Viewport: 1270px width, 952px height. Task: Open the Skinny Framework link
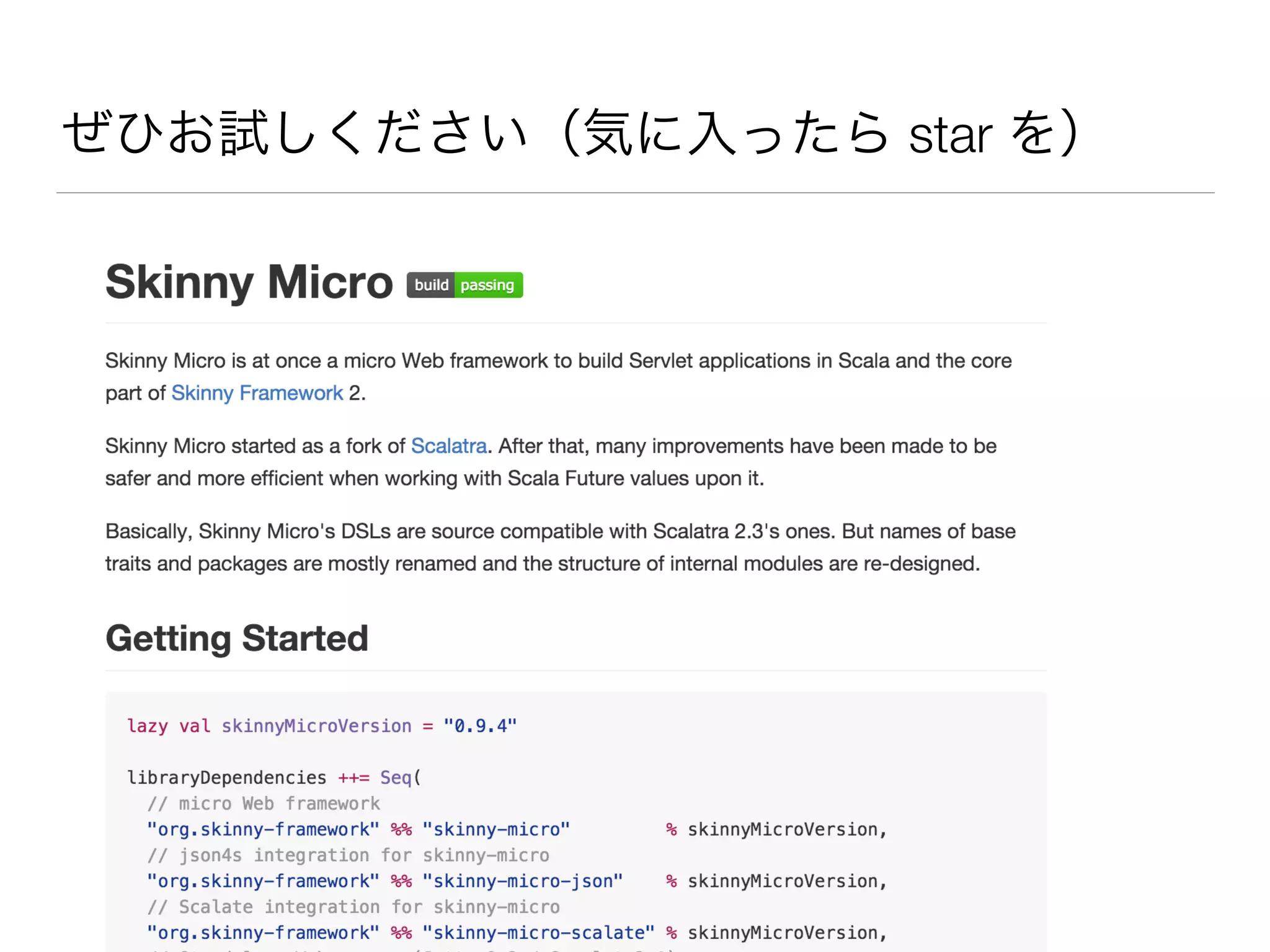pyautogui.click(x=257, y=393)
